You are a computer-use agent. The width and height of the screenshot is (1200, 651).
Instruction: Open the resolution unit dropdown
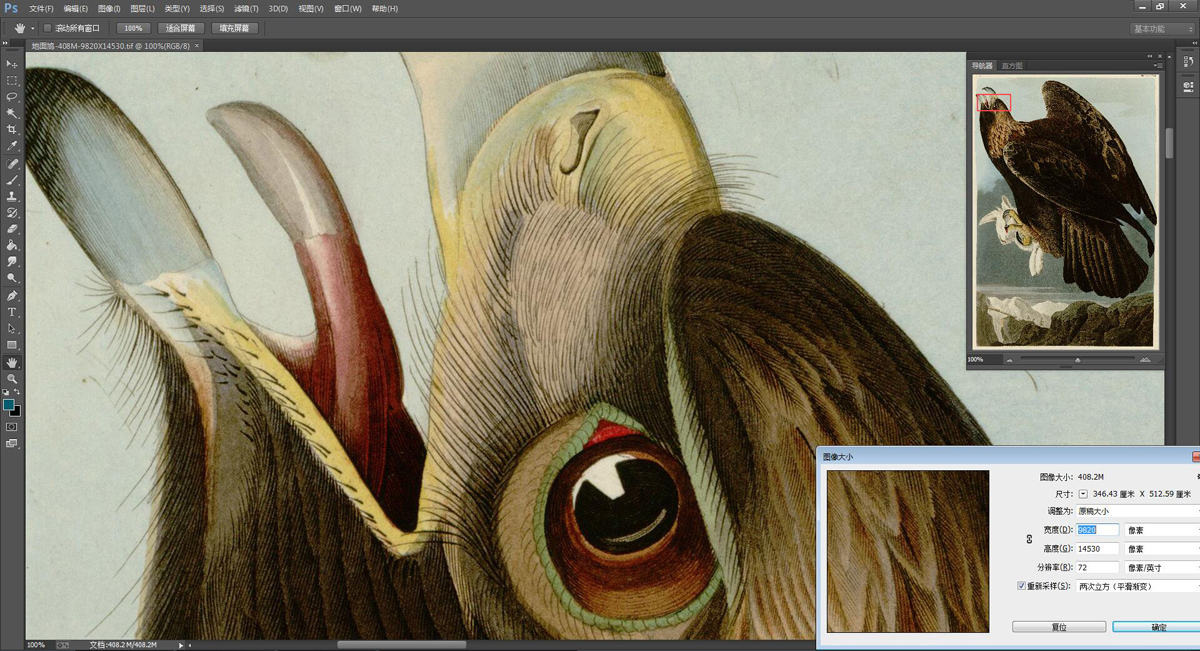[x=1161, y=568]
